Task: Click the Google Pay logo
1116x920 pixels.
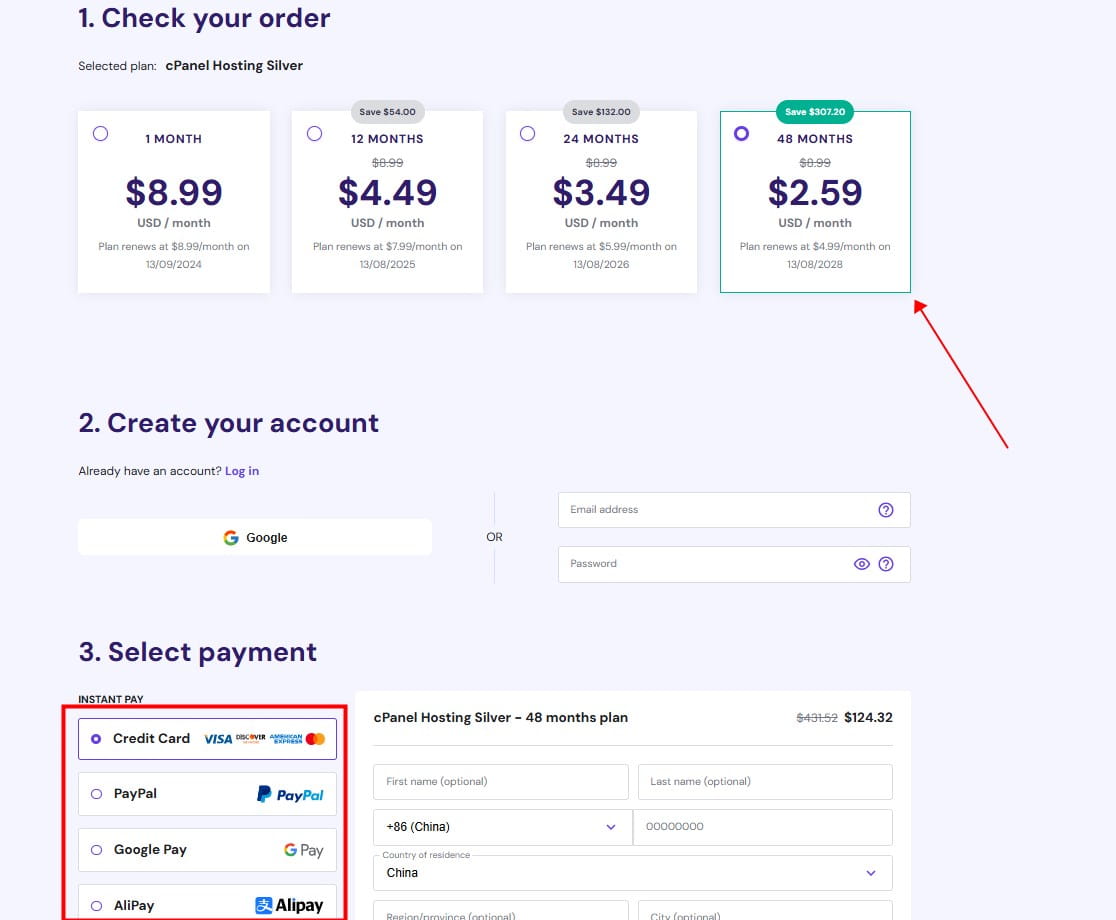Action: pos(303,850)
